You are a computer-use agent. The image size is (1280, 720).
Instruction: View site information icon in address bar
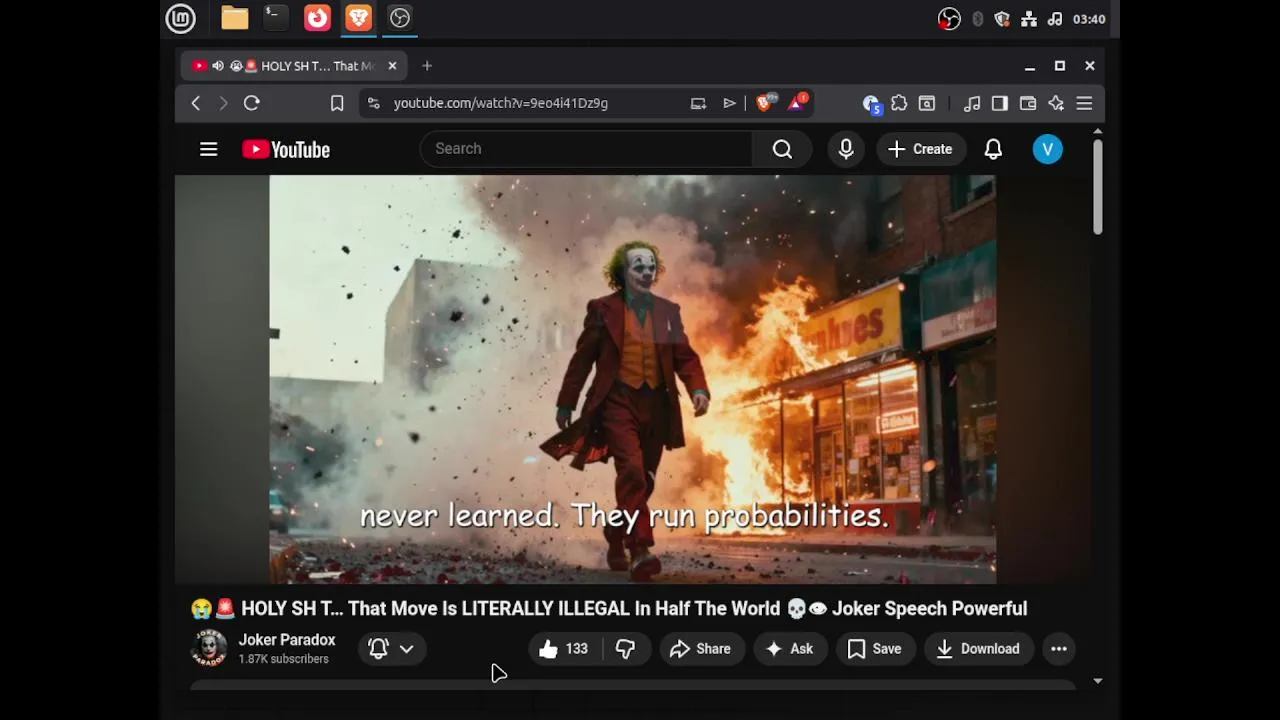373,103
